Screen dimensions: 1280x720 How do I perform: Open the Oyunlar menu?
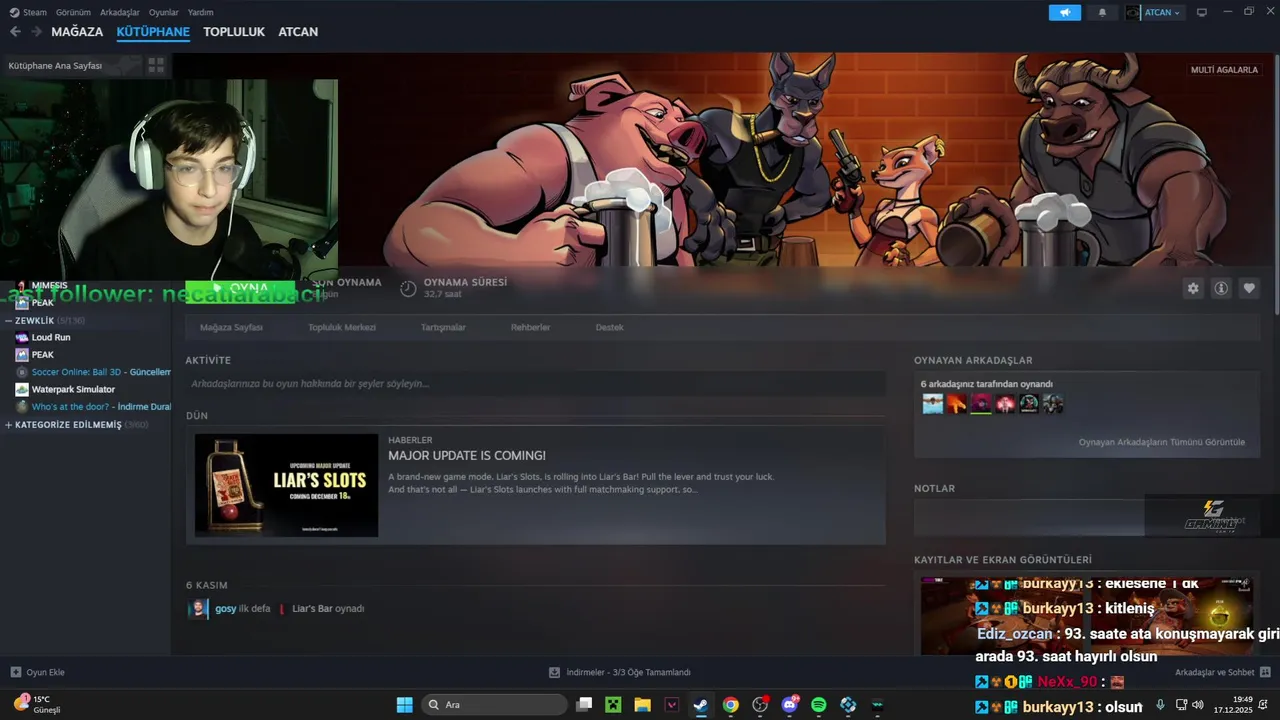pos(164,12)
